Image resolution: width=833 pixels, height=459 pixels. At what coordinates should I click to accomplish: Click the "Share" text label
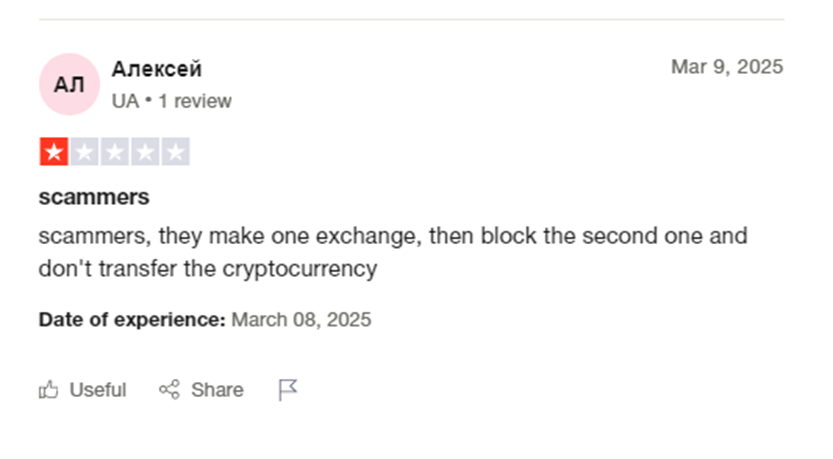217,390
